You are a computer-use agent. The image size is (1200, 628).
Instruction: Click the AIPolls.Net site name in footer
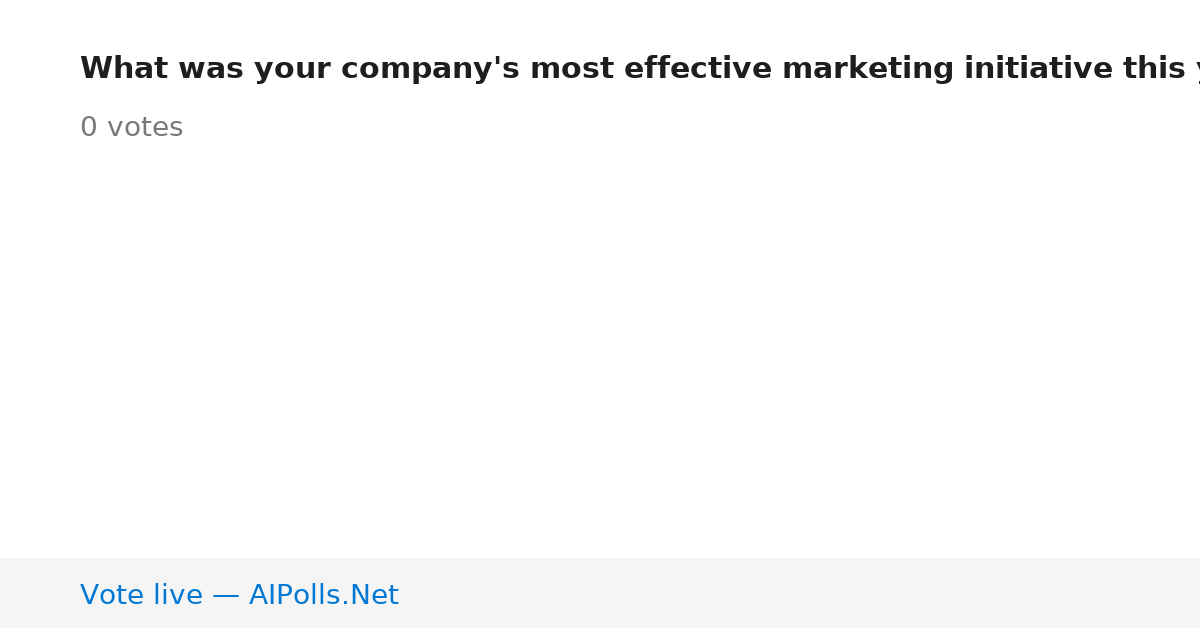pyautogui.click(x=323, y=595)
